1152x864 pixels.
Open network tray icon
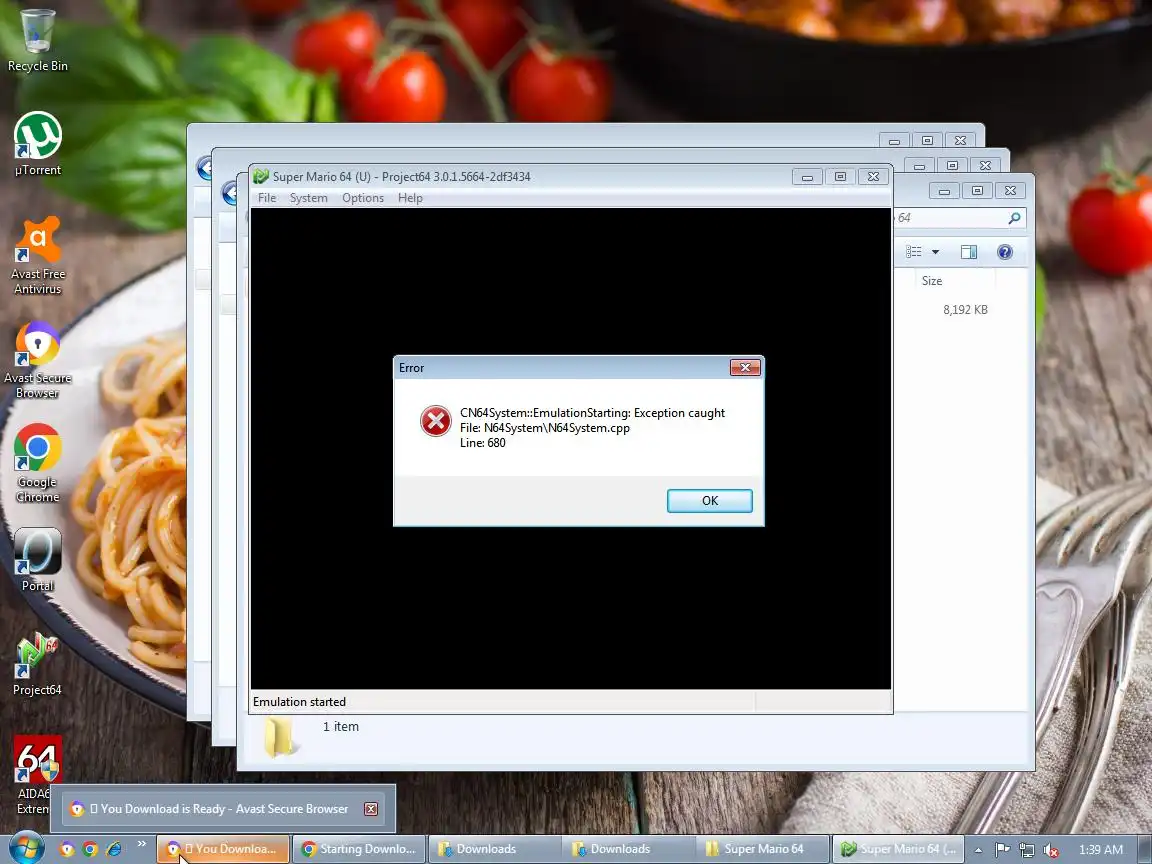tap(1026, 850)
